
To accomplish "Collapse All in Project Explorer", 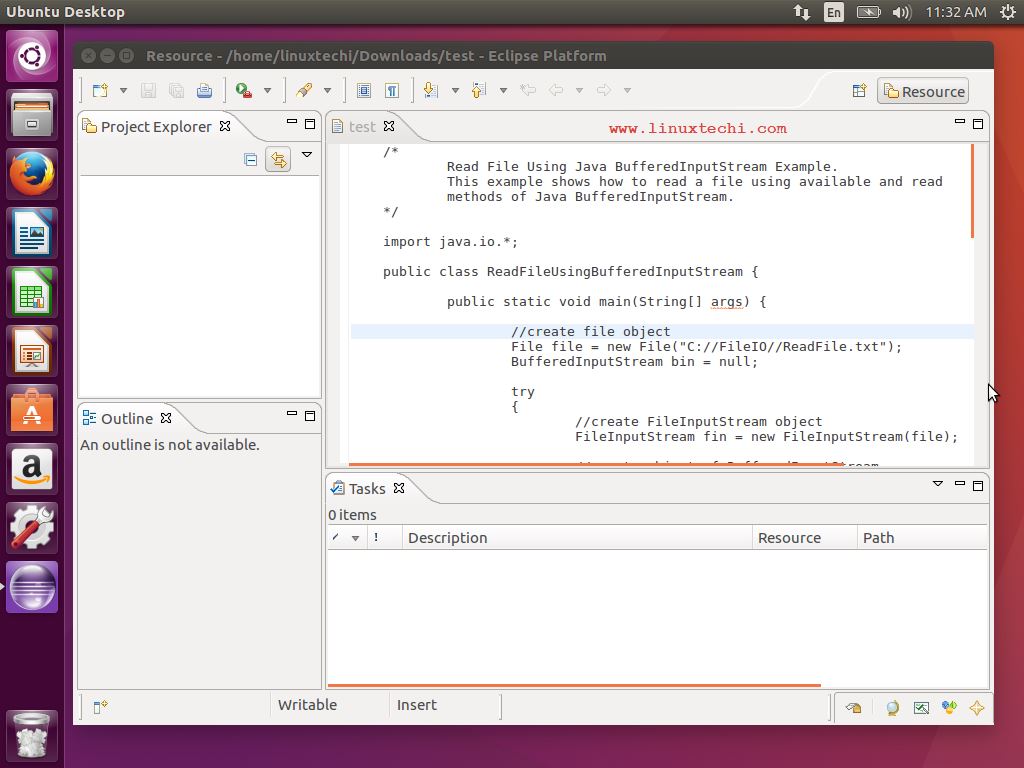I will (251, 159).
